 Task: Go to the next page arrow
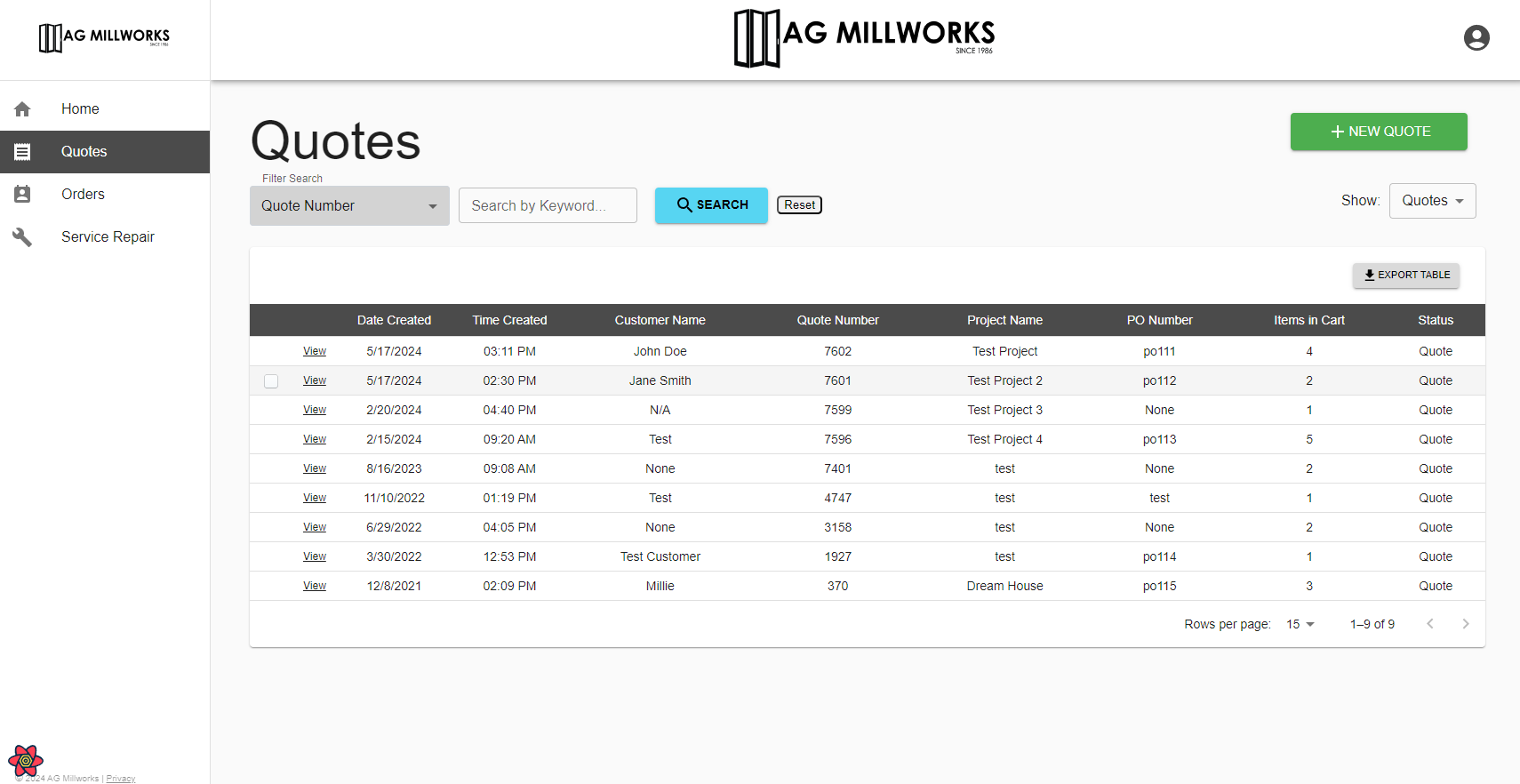click(x=1465, y=624)
